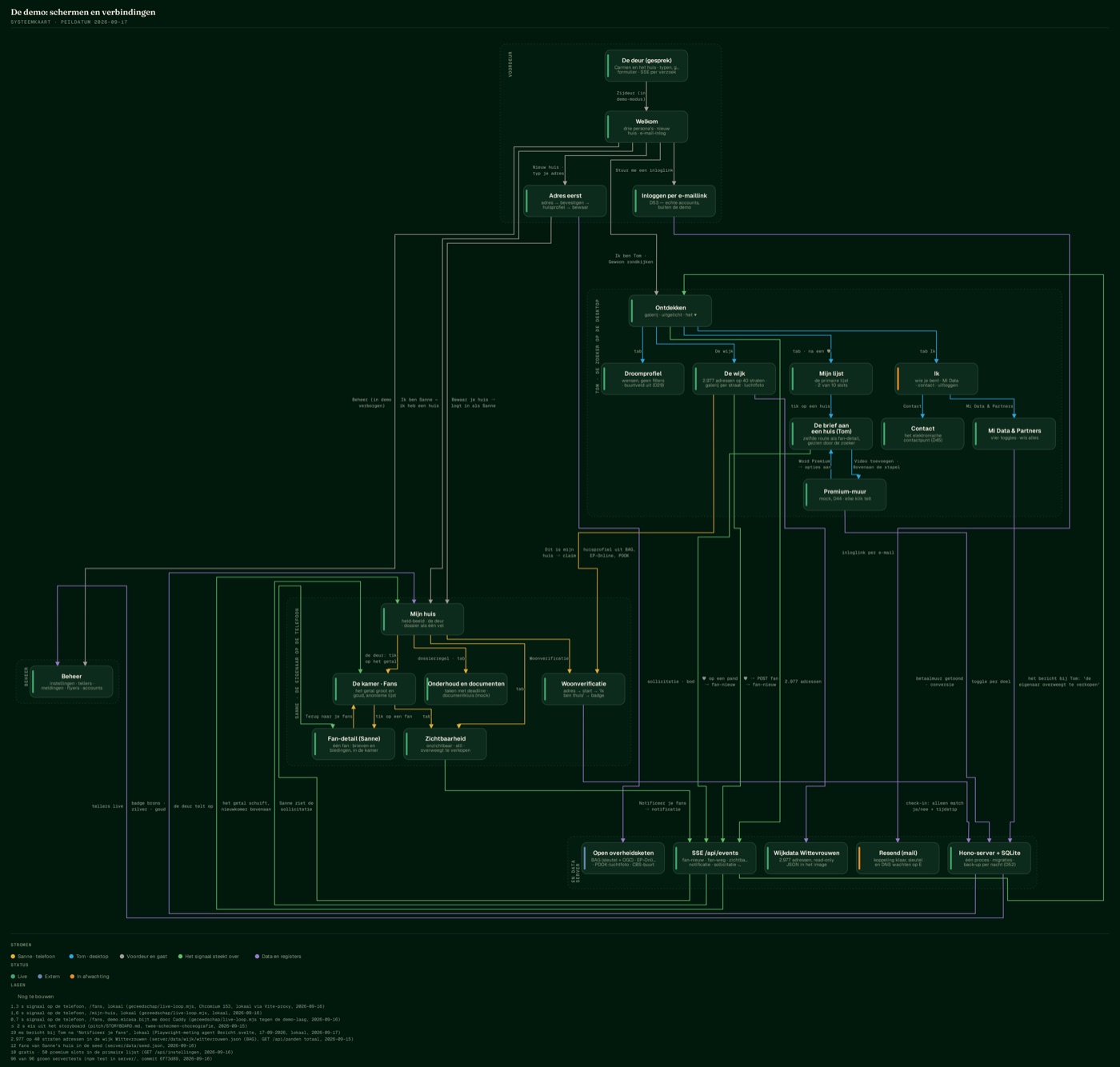The width and height of the screenshot is (1120, 1067).
Task: Click the blue "Tom · desktop" legend dot
Action: (x=71, y=957)
